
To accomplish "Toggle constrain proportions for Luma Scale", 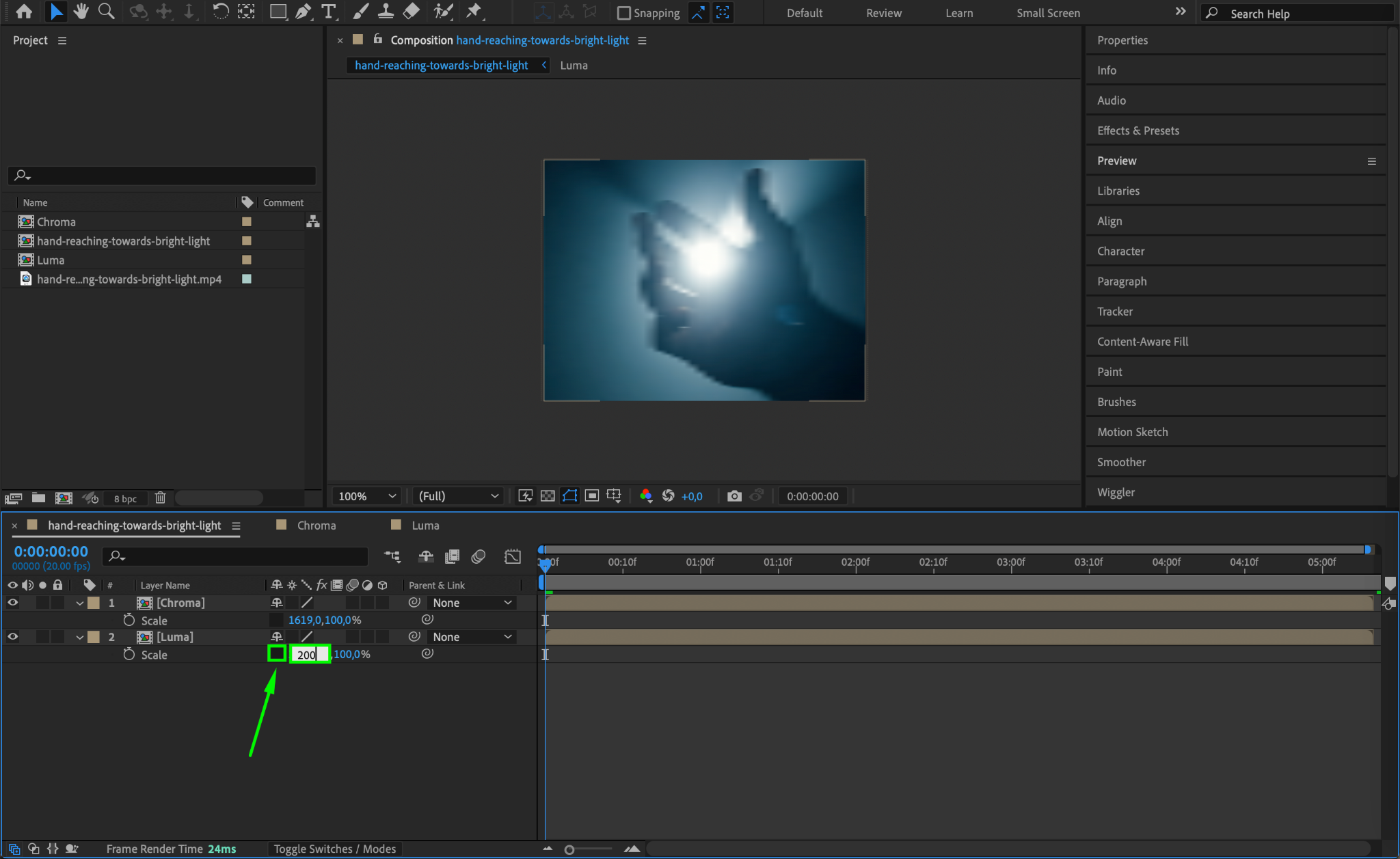I will [x=277, y=654].
